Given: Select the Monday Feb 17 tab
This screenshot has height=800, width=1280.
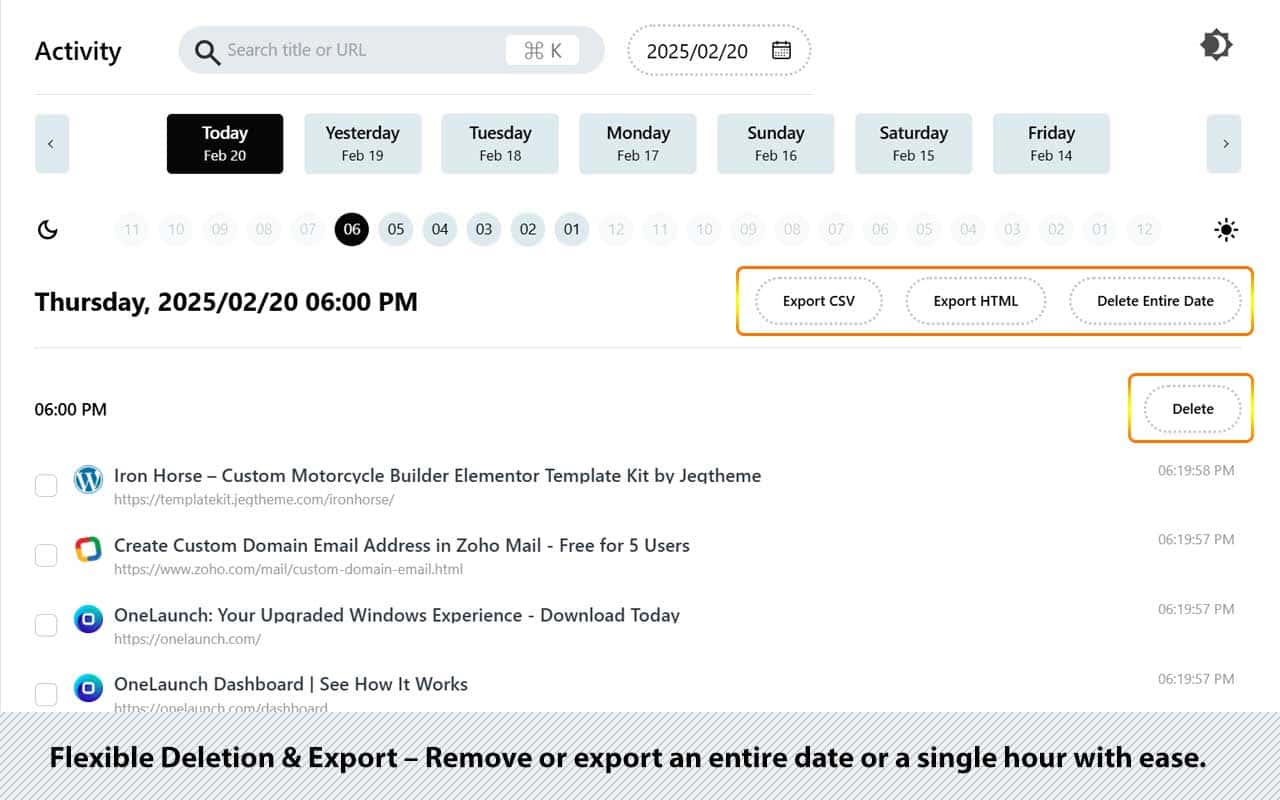Looking at the screenshot, I should click(638, 143).
